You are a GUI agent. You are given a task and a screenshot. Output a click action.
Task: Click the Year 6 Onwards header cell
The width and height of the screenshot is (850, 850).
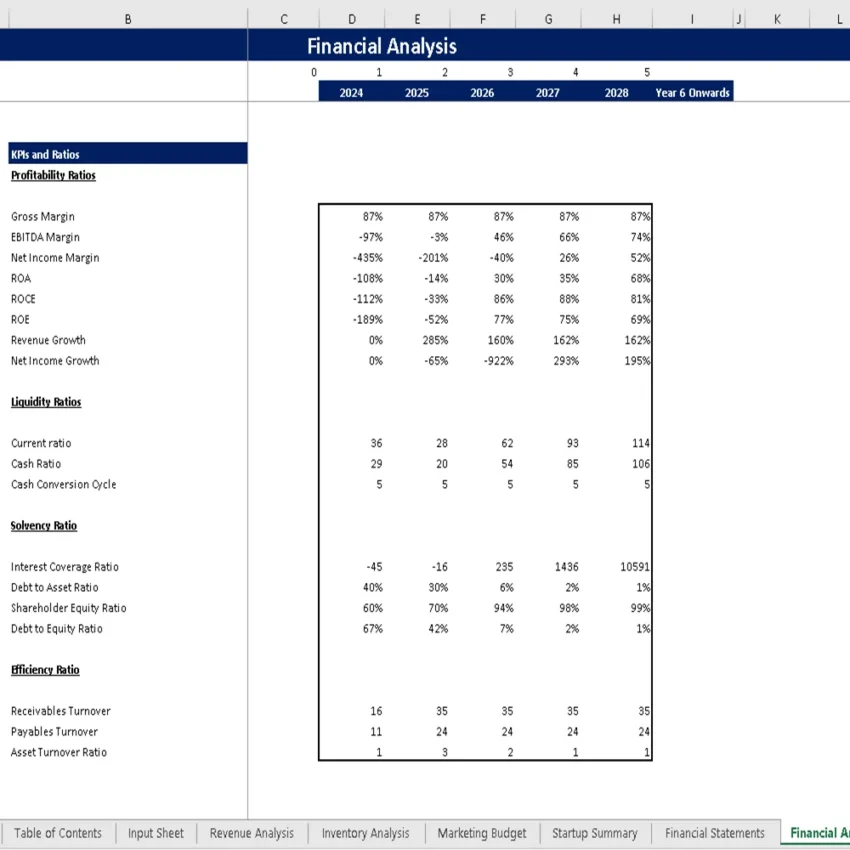tap(691, 91)
